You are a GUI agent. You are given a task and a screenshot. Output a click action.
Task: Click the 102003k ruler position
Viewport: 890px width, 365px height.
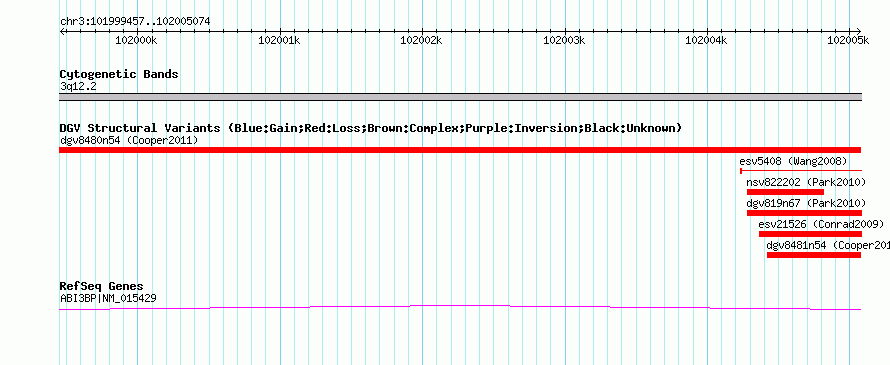coord(564,40)
